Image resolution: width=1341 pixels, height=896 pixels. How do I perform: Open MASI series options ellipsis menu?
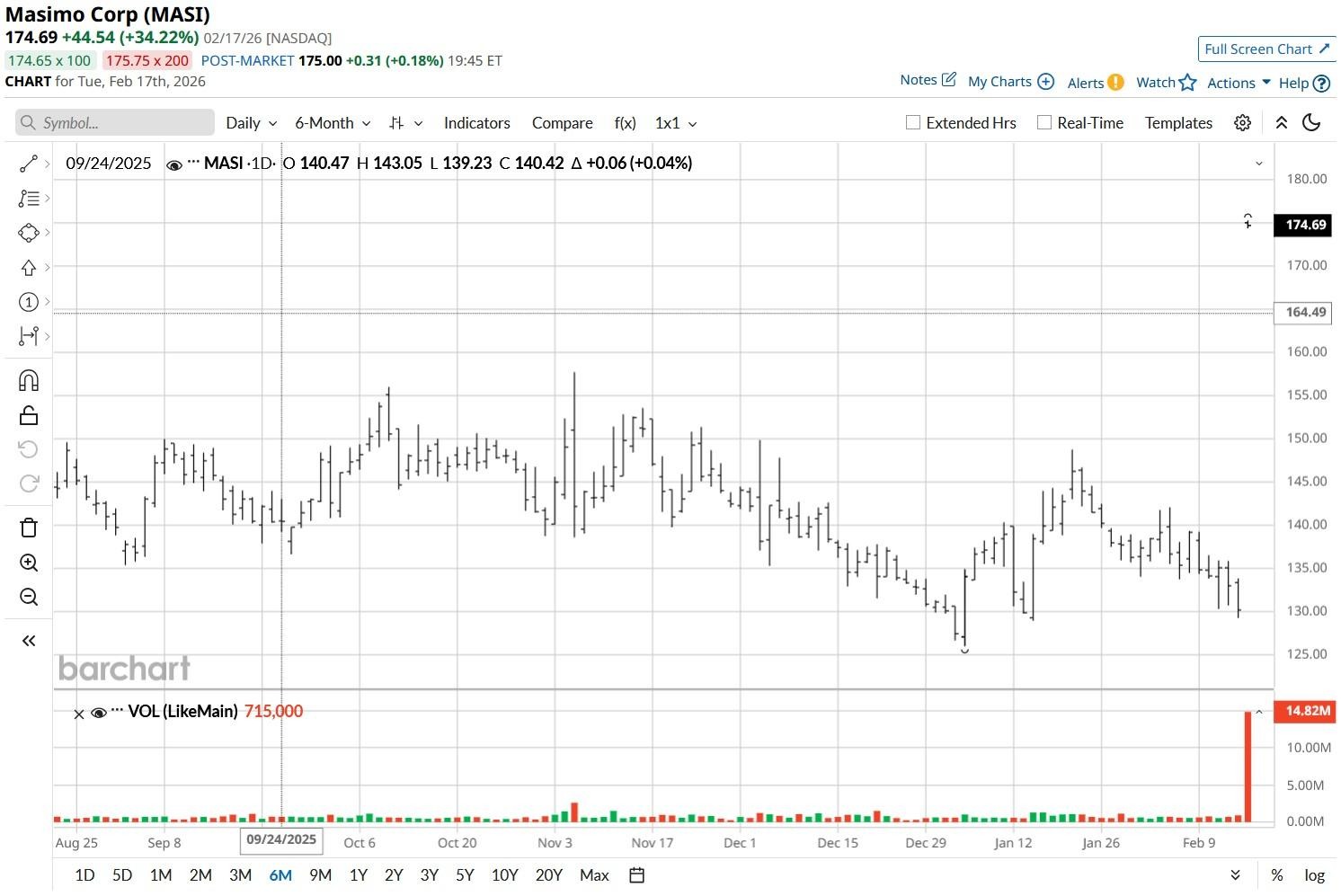pyautogui.click(x=193, y=163)
